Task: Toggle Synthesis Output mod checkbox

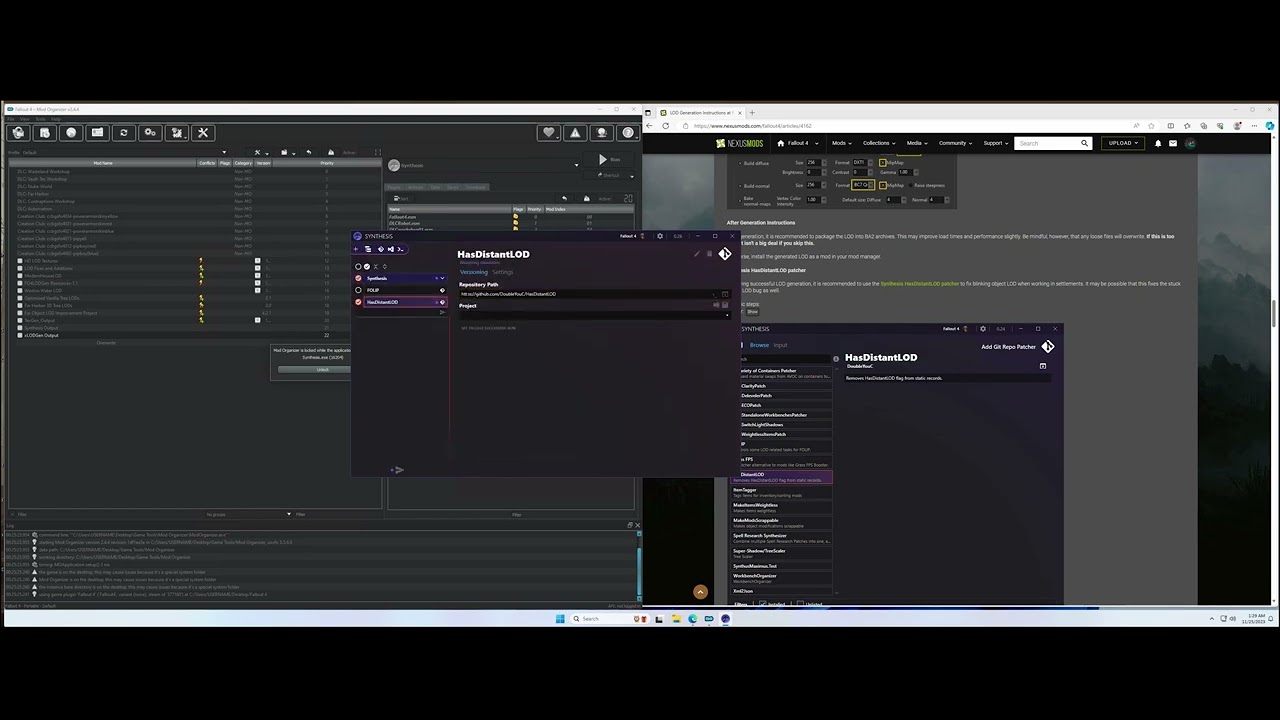Action: point(20,328)
